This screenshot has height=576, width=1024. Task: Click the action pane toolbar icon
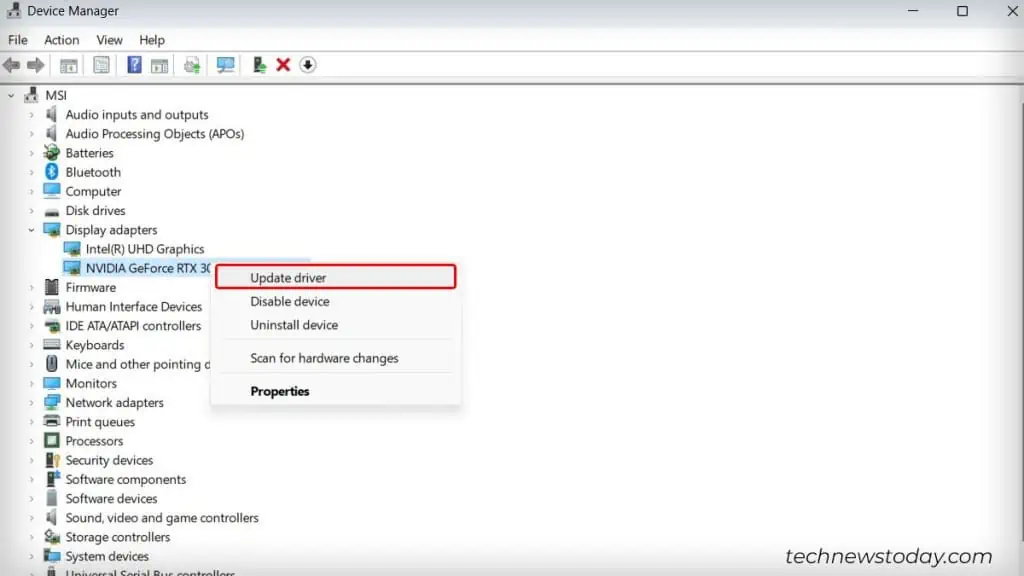[159, 65]
